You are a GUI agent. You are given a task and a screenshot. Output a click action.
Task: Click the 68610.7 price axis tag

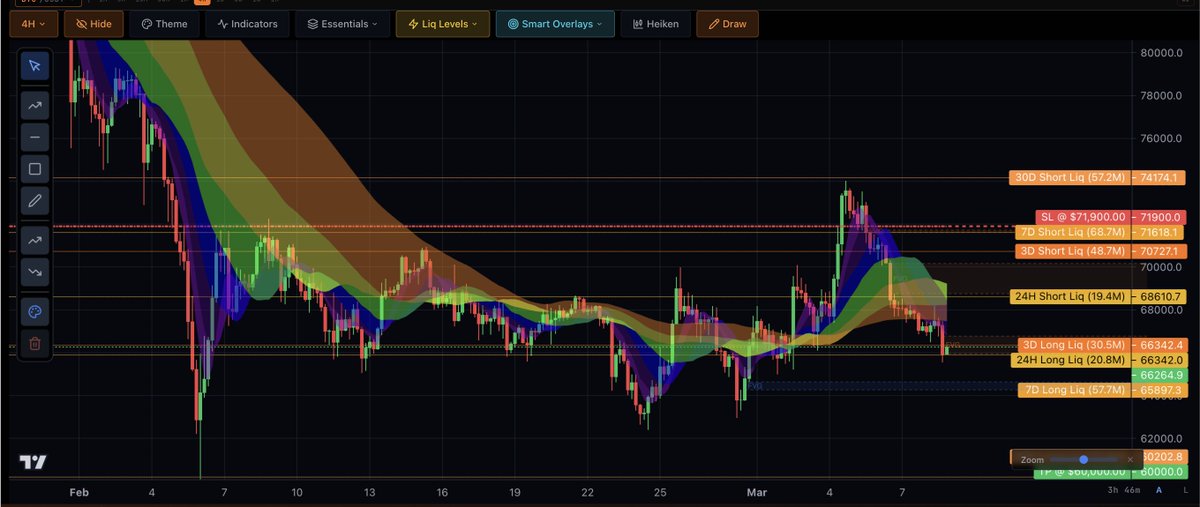tap(1158, 297)
